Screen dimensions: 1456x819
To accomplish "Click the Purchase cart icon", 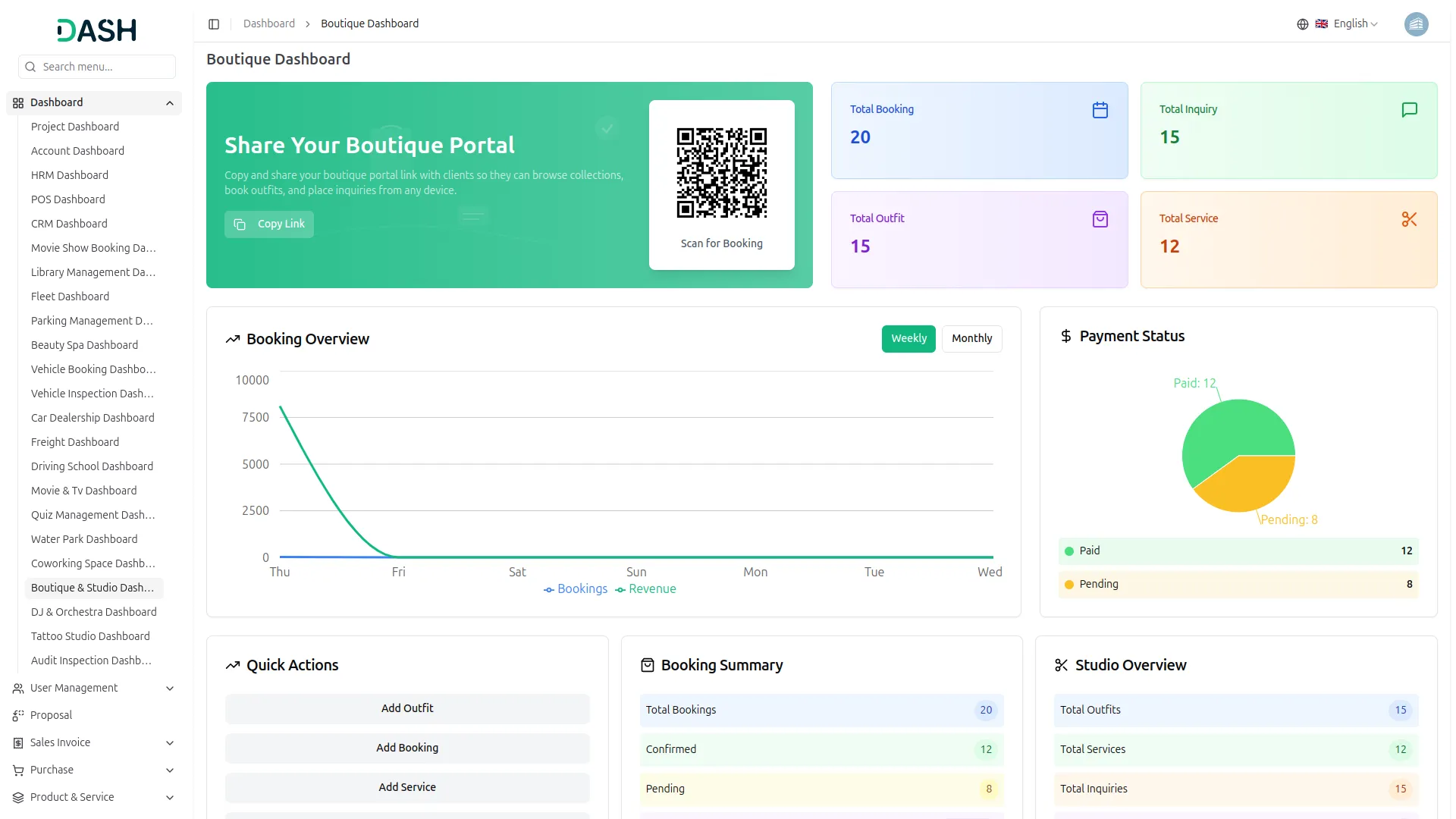I will [18, 770].
